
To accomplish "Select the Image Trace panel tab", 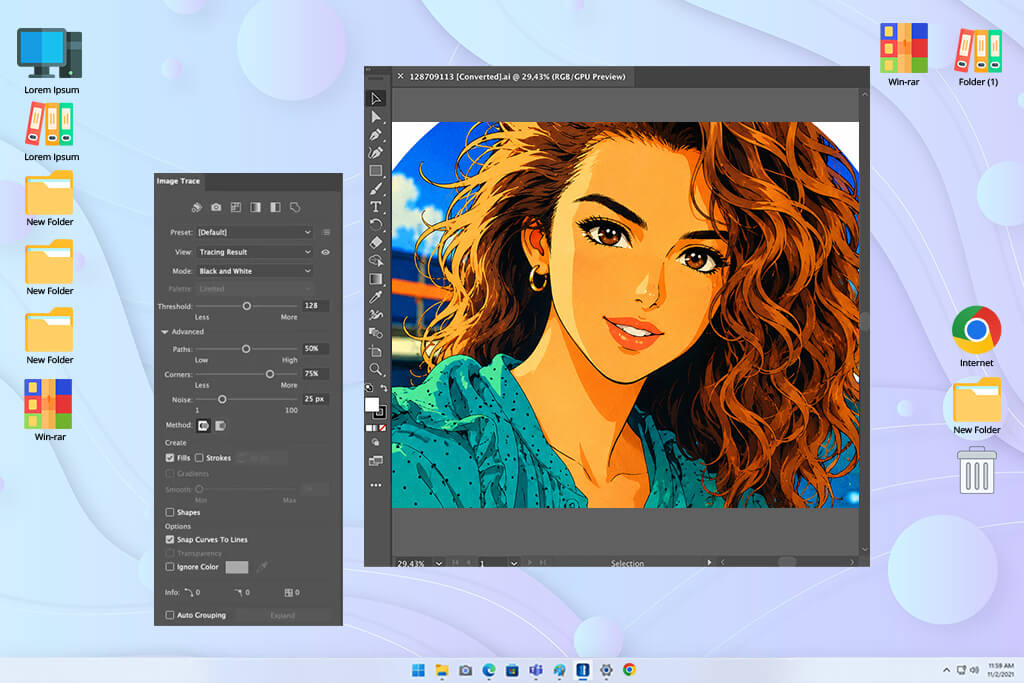I will coord(178,181).
